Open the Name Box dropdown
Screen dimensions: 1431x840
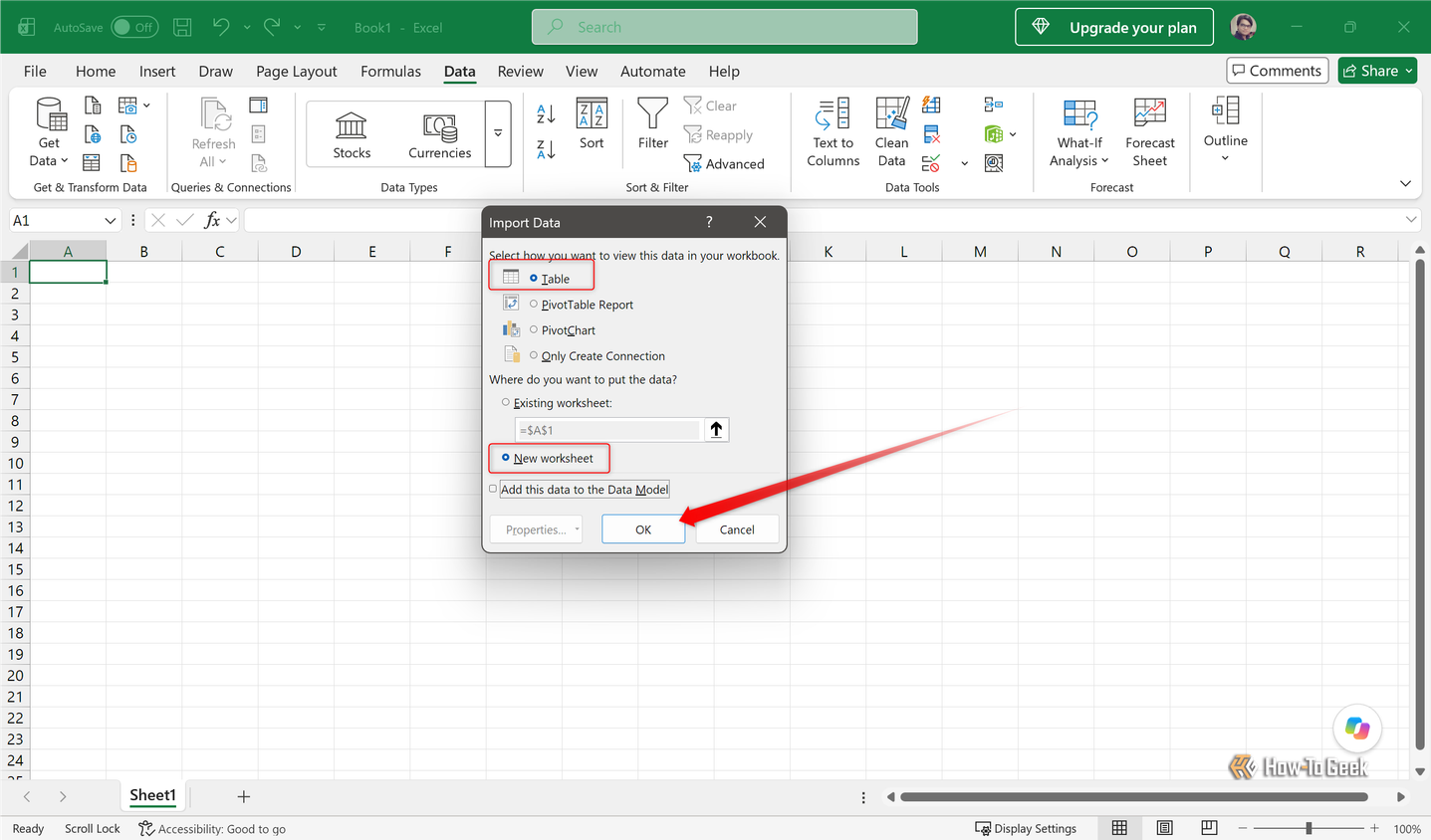click(x=110, y=220)
